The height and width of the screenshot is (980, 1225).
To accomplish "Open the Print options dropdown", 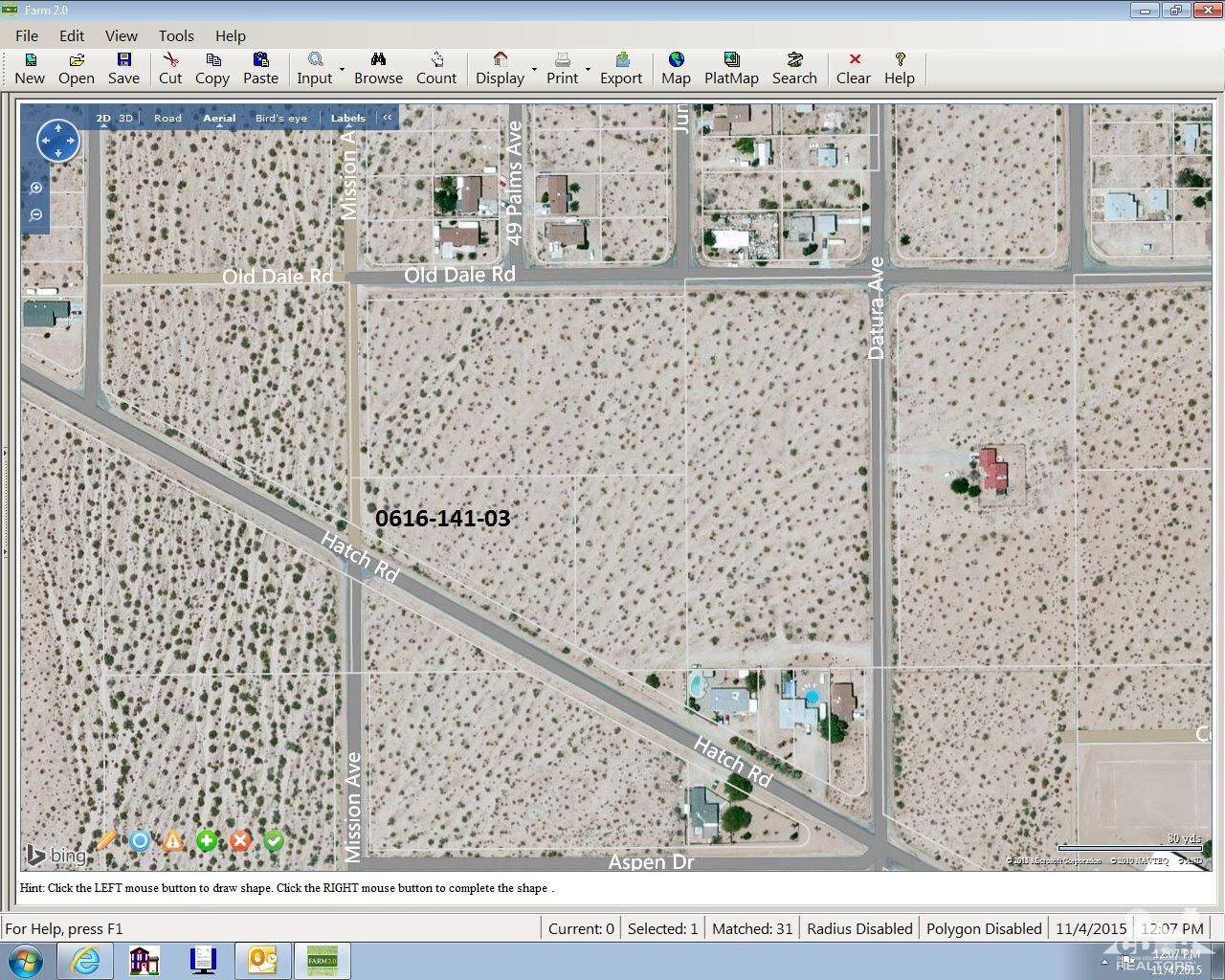I will (x=587, y=69).
